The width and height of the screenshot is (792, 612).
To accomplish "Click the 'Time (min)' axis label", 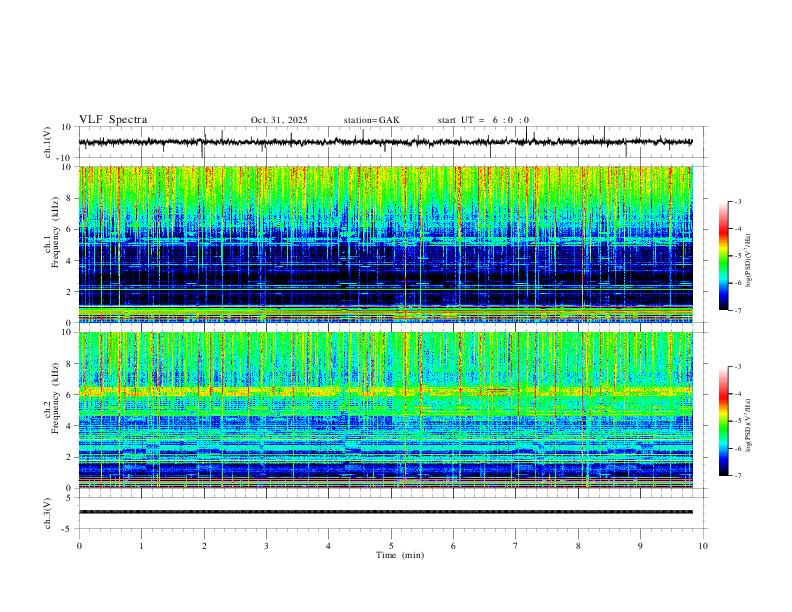I will pos(400,555).
